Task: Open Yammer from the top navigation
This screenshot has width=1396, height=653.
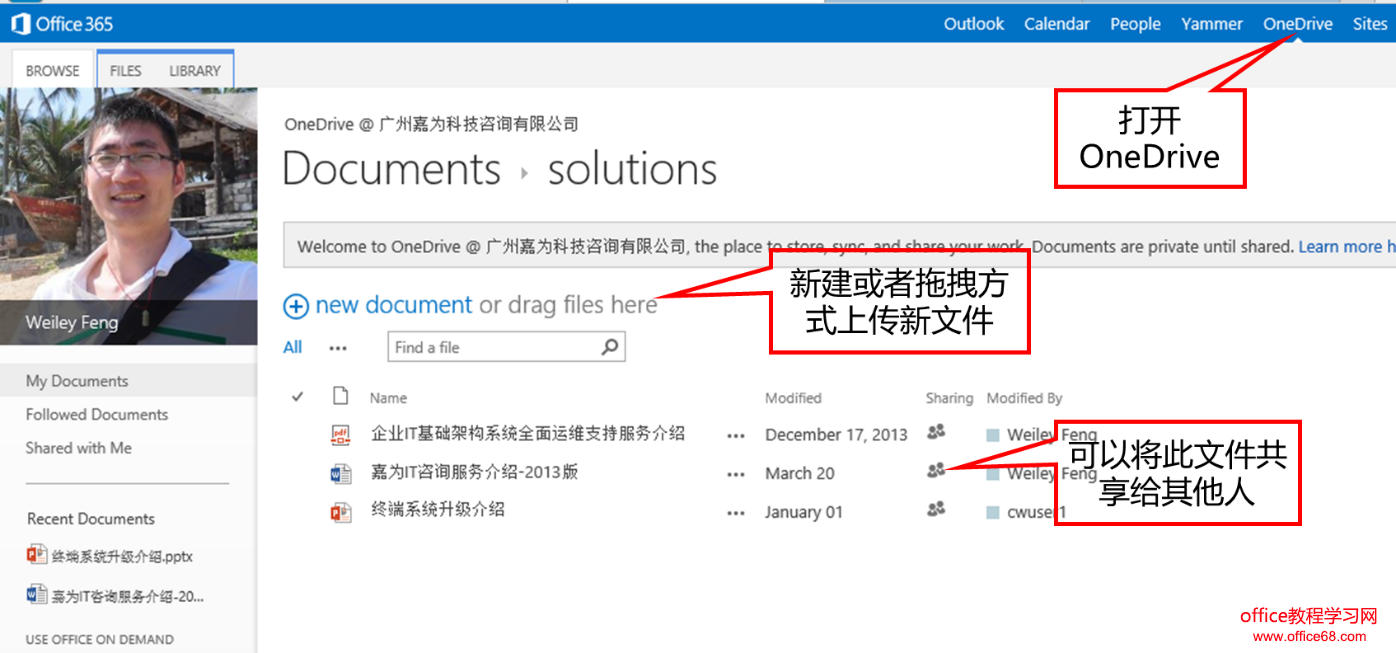Action: (x=1212, y=24)
